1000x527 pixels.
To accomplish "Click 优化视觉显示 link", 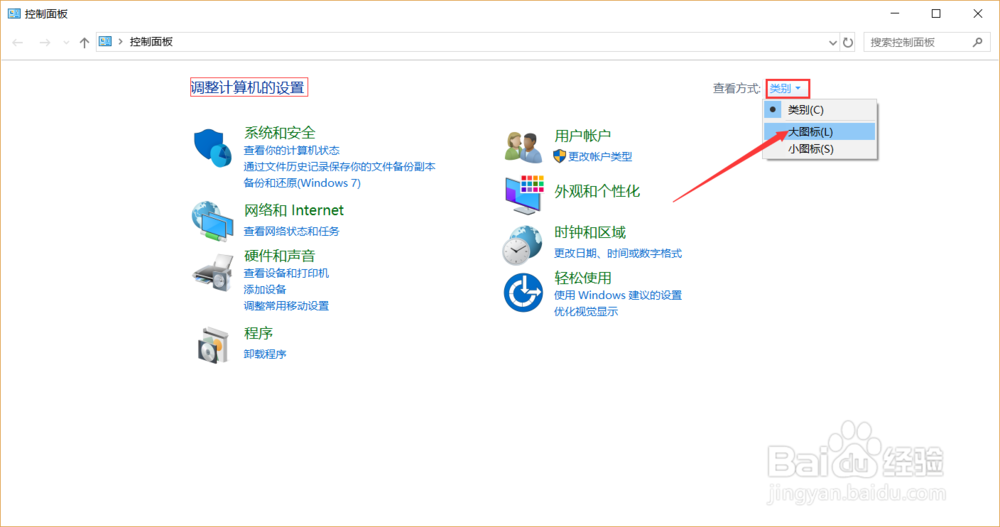I will point(585,312).
